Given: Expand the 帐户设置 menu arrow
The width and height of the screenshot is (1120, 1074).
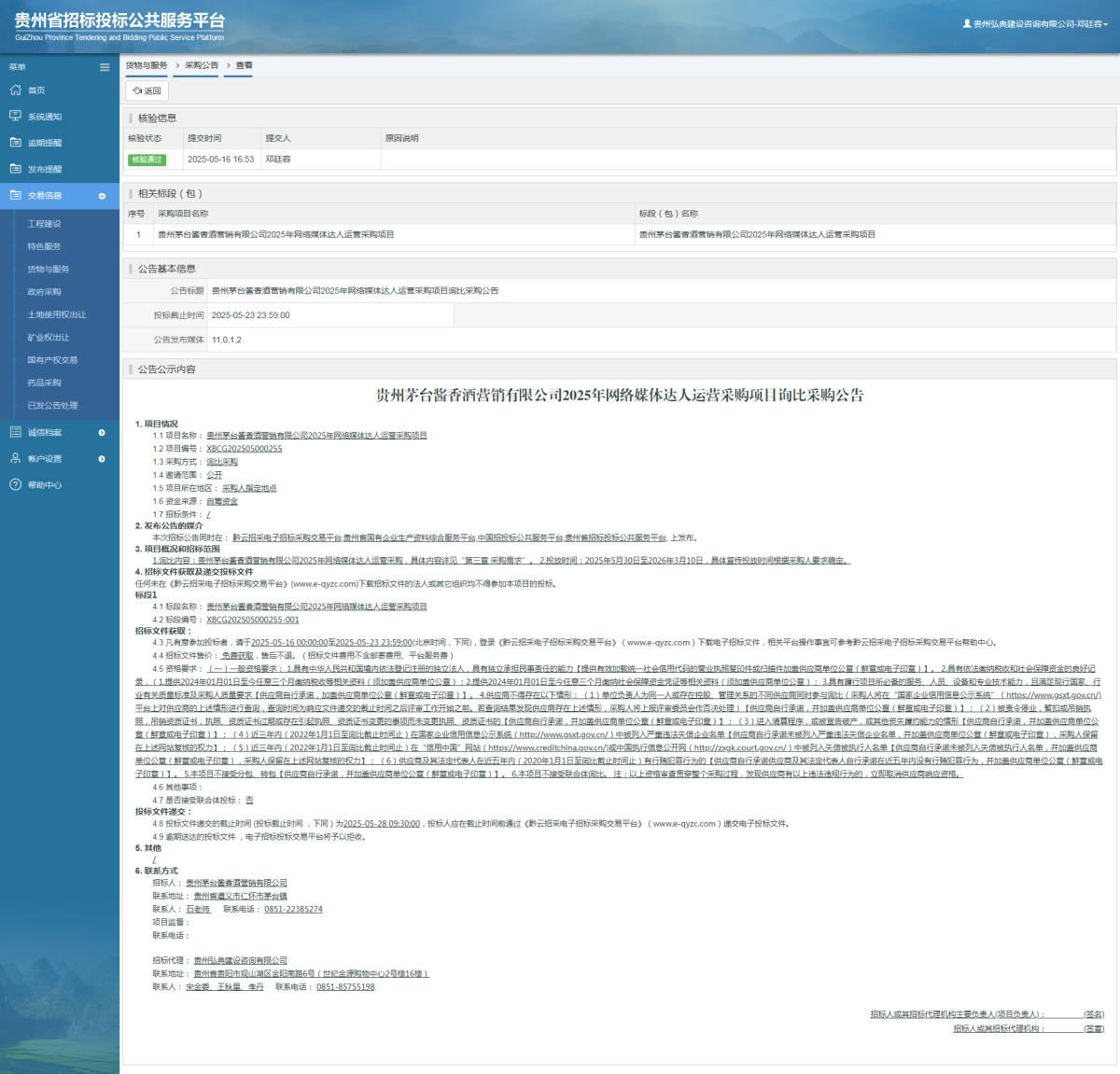Looking at the screenshot, I should (x=102, y=459).
